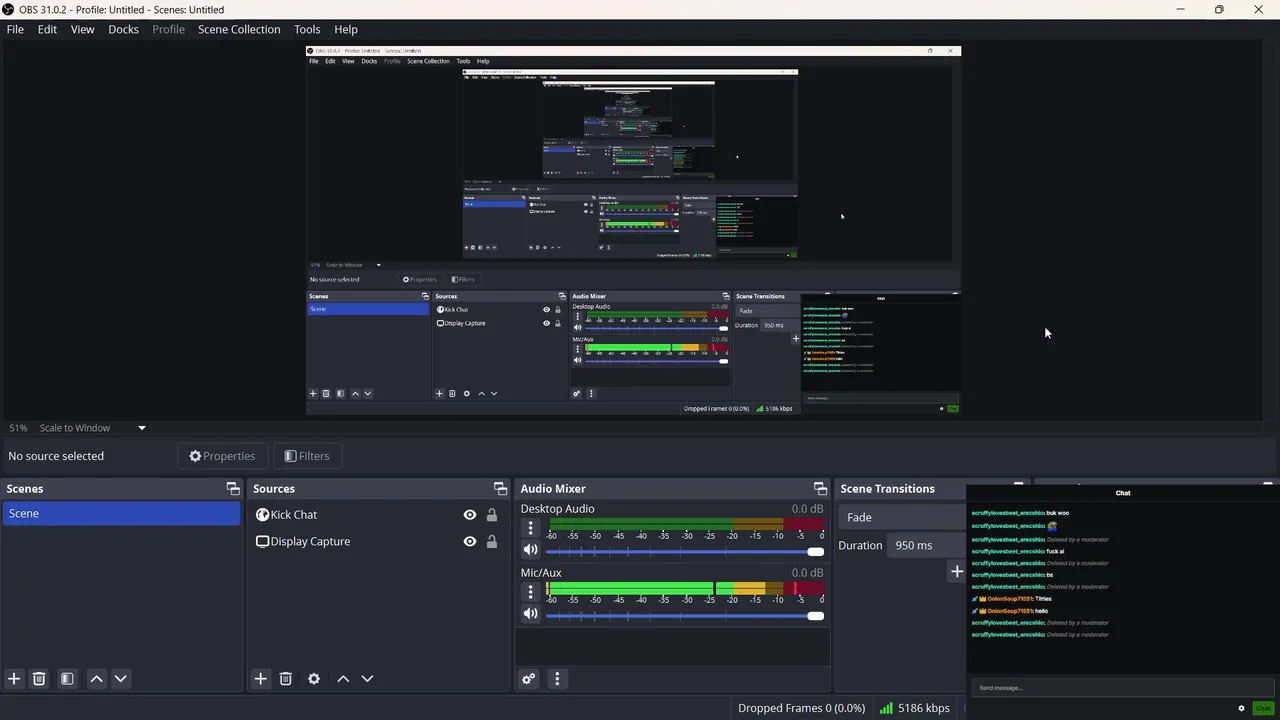
Task: Pop out the Audio Mixer dock
Action: pyautogui.click(x=820, y=489)
